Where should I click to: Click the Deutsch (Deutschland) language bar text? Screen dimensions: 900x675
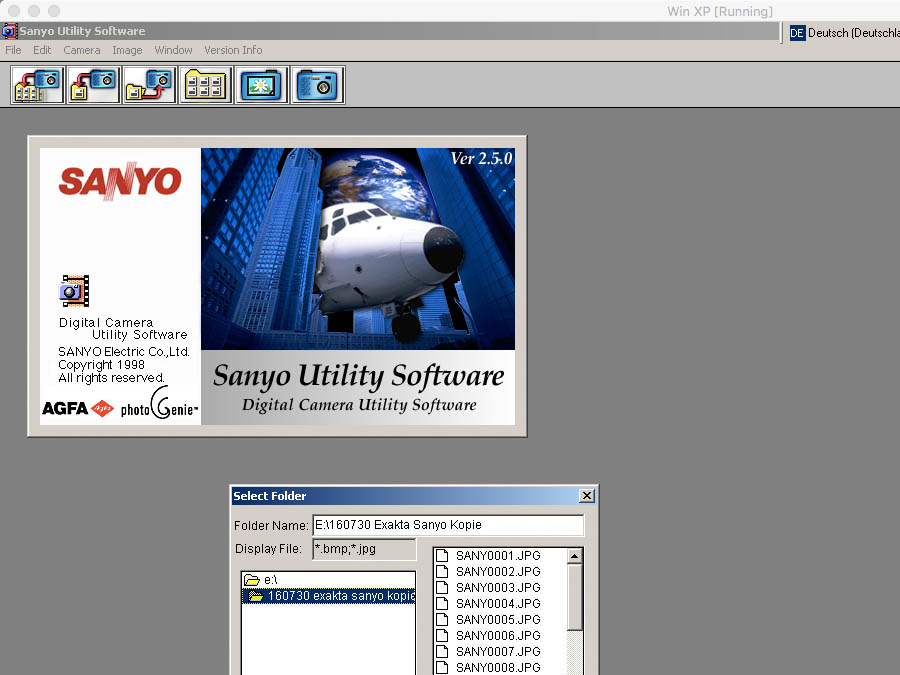pyautogui.click(x=854, y=33)
